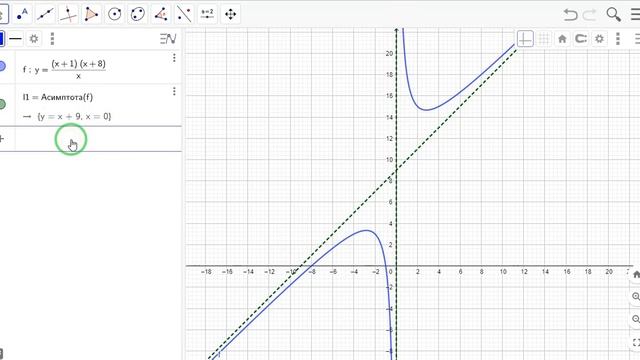
Task: Open the search magnifier
Action: tap(613, 15)
